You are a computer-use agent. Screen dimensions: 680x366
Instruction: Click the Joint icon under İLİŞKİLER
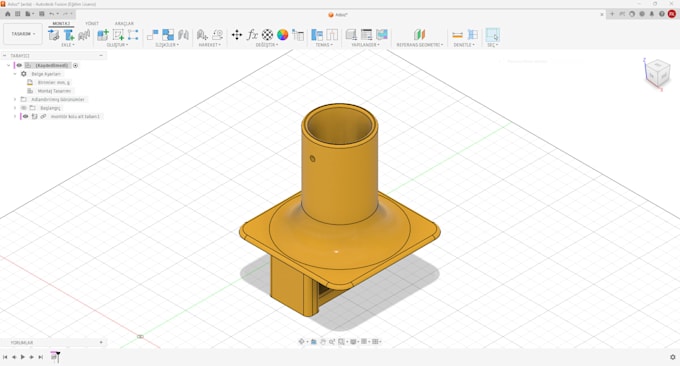click(x=152, y=35)
